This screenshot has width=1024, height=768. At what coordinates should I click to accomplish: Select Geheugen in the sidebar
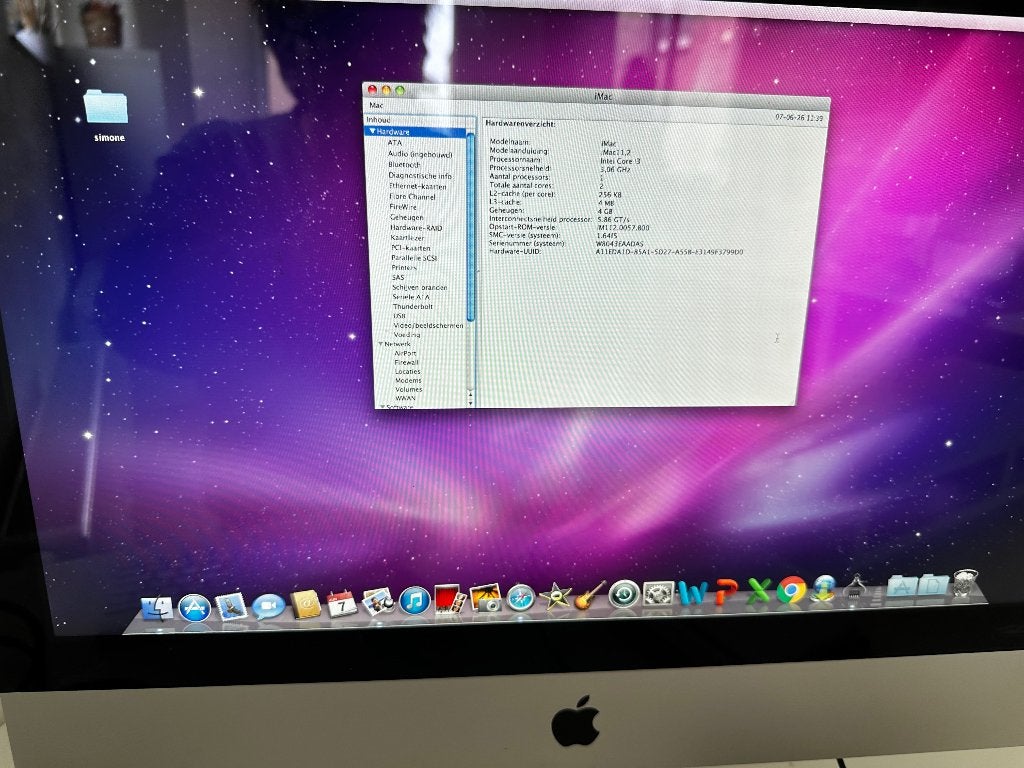(406, 217)
